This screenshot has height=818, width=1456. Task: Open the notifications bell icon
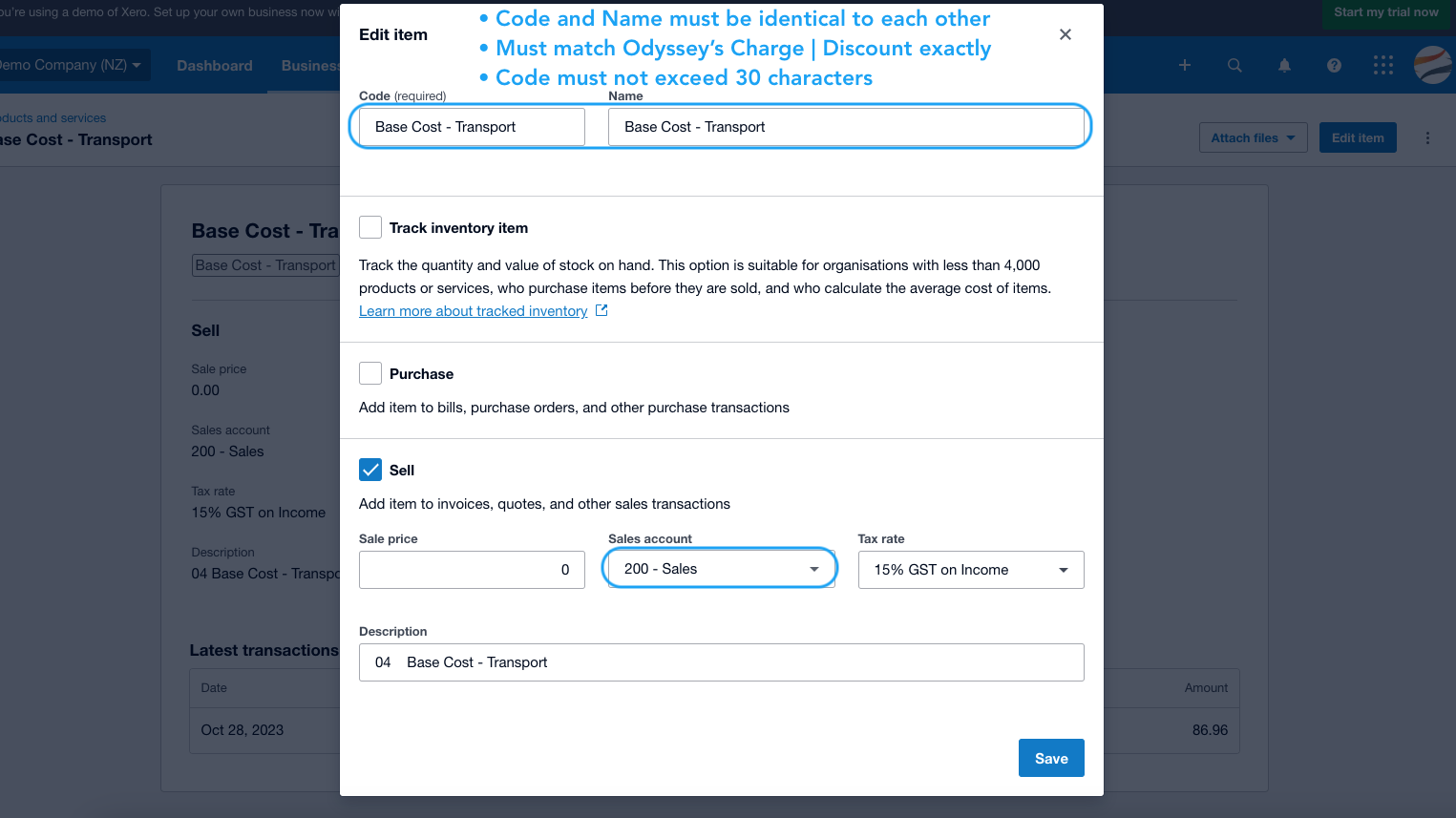[x=1284, y=65]
